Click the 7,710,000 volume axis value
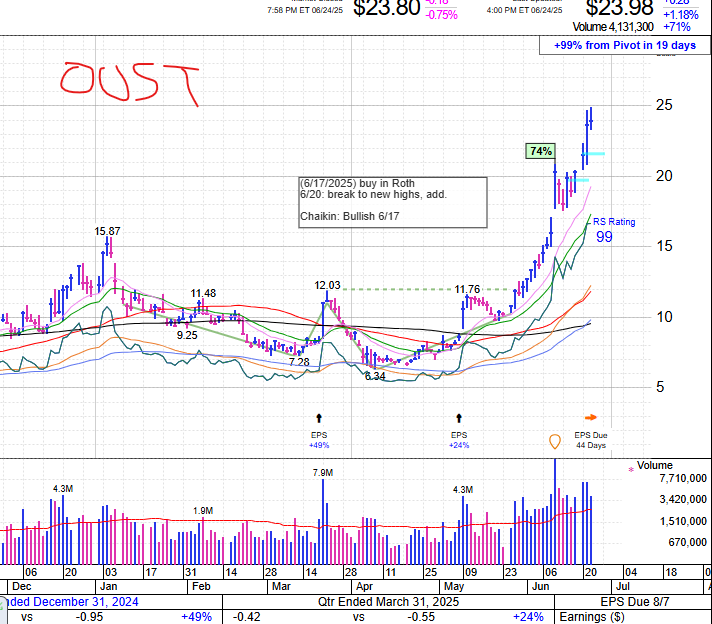 pos(683,478)
